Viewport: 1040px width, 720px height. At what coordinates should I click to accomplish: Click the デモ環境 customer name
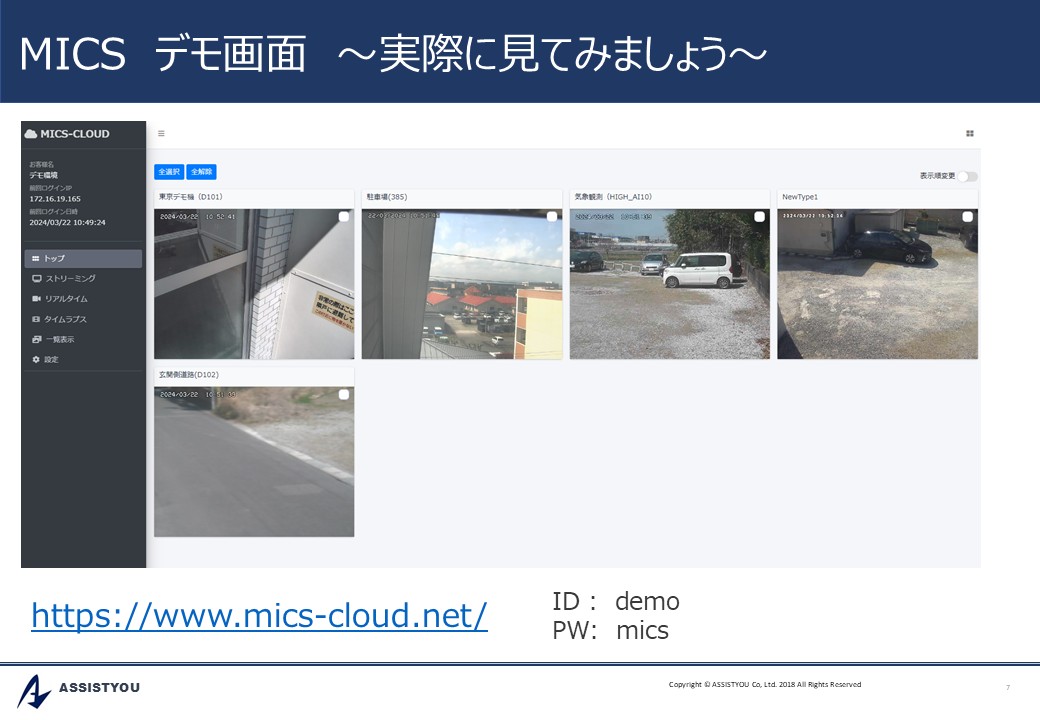[44, 176]
